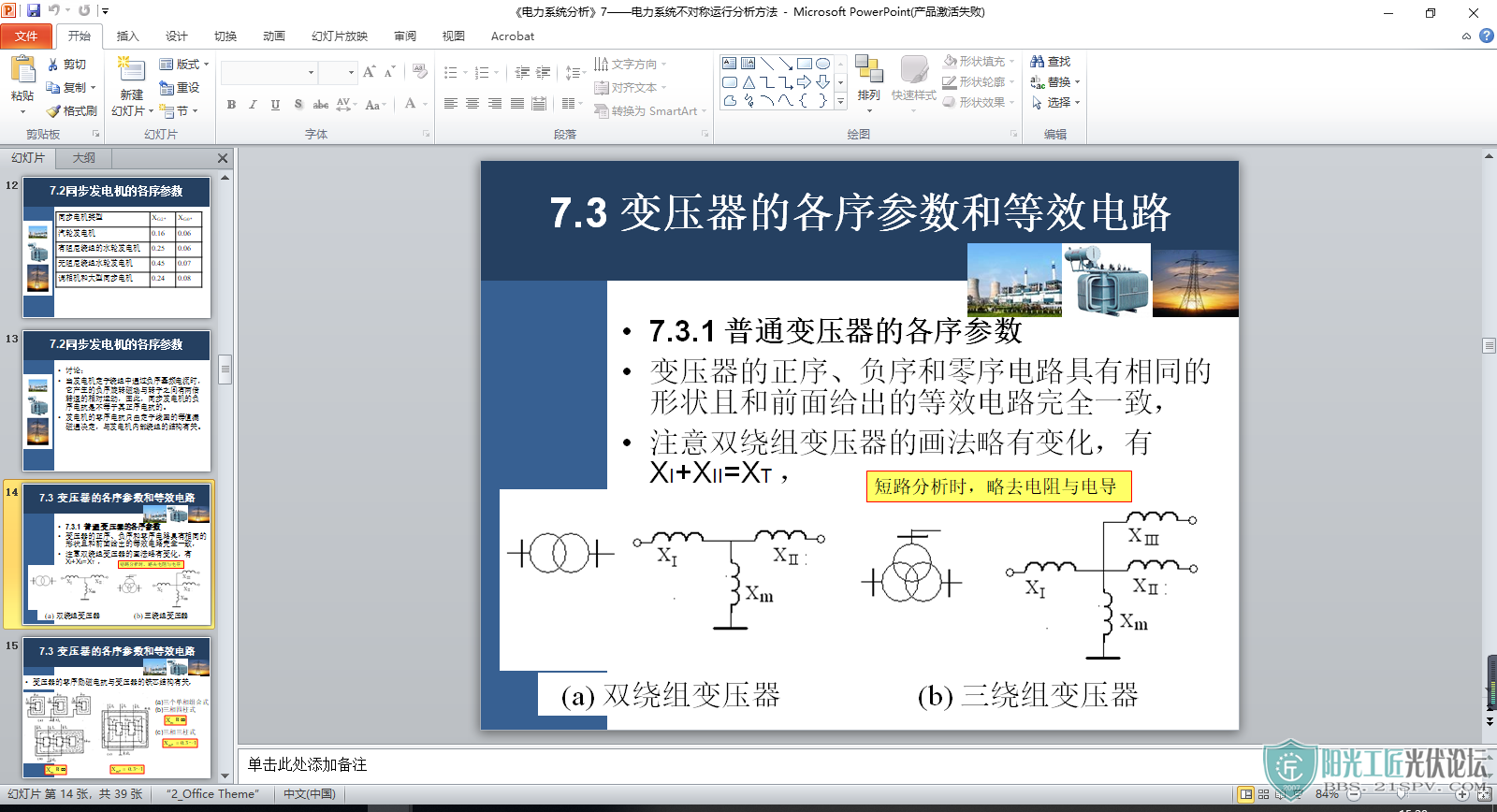Screen dimensions: 1497x812
Task: Click the Paste (粘贴) clipboard icon
Action: pyautogui.click(x=22, y=69)
